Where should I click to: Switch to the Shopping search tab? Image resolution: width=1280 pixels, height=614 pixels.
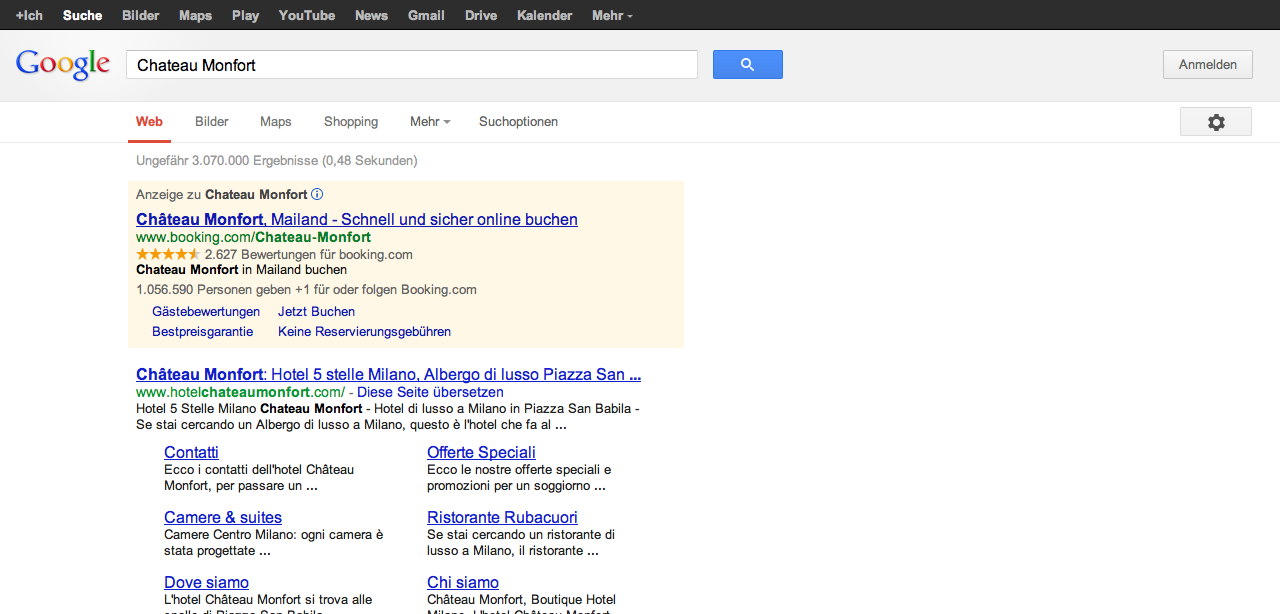pyautogui.click(x=350, y=122)
